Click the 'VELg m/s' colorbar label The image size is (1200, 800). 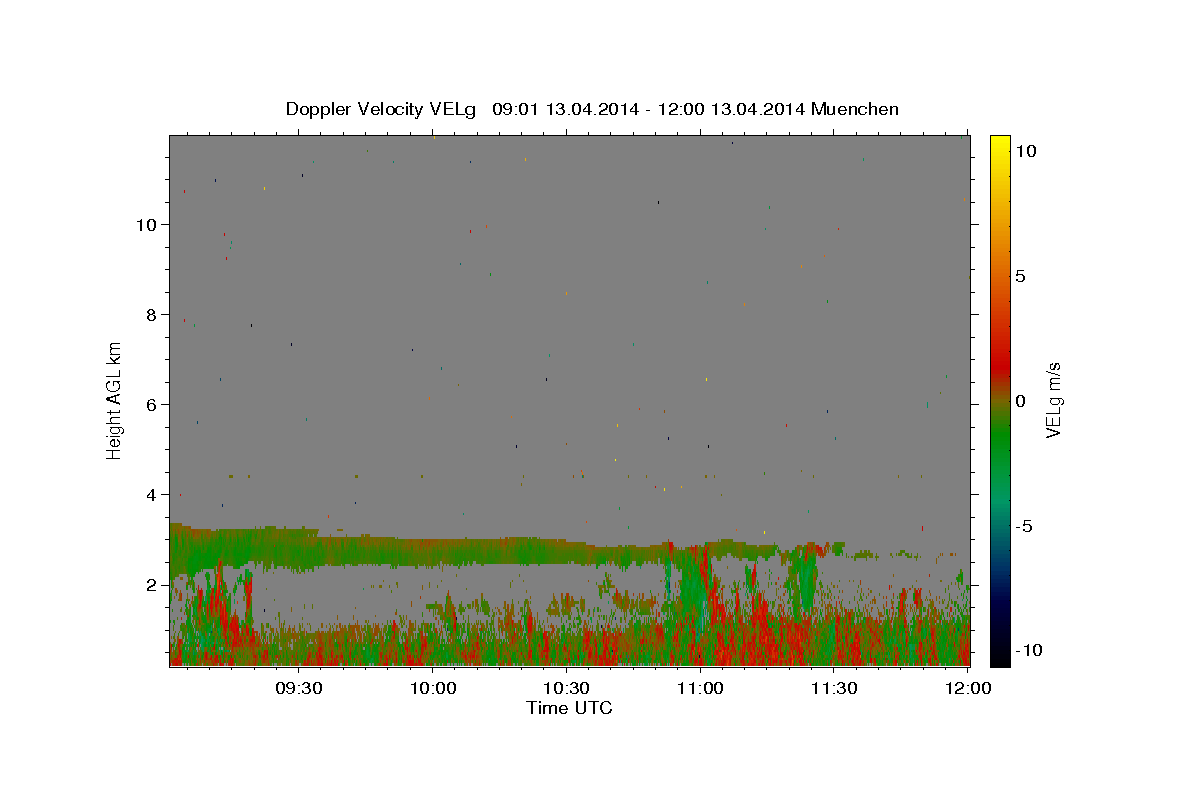click(x=1054, y=400)
